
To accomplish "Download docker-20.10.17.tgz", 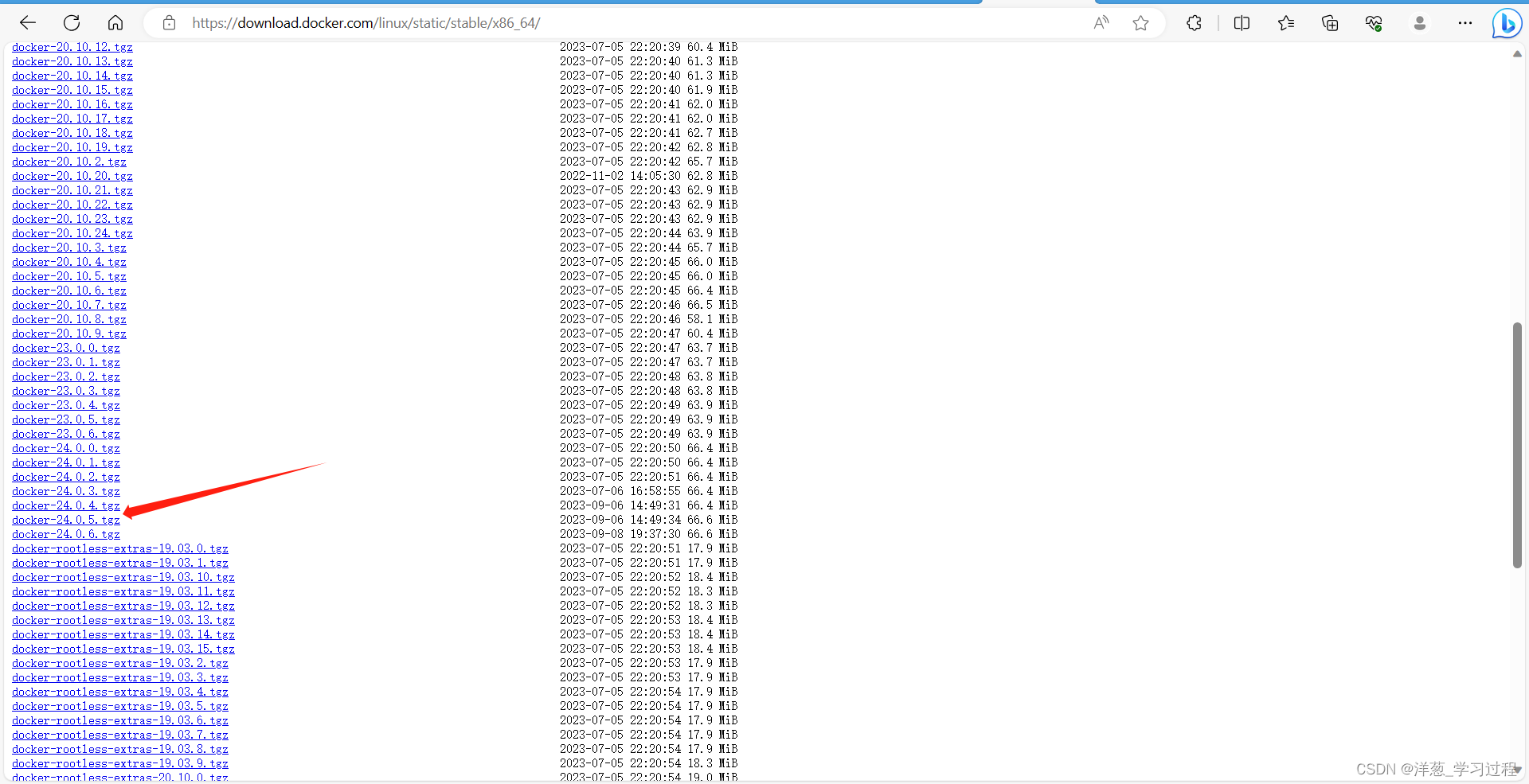I will (x=72, y=119).
